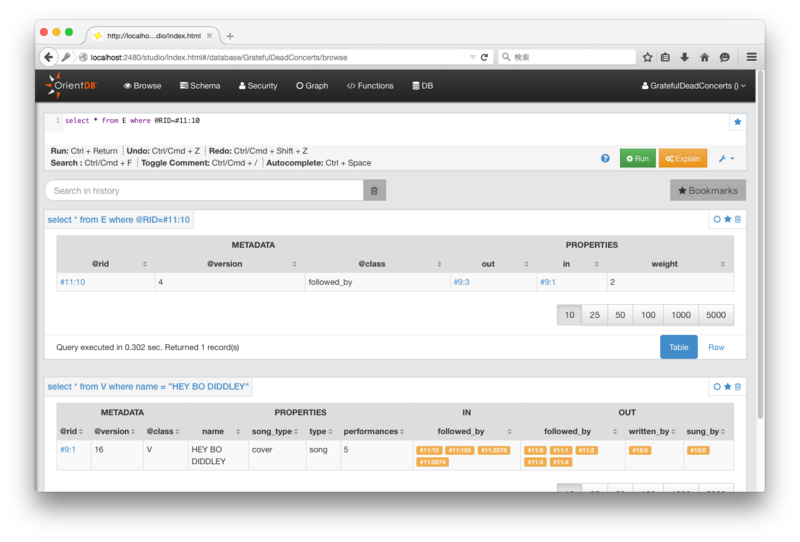Image resolution: width=800 pixels, height=542 pixels.
Task: Go to browser home icon
Action: tap(705, 57)
